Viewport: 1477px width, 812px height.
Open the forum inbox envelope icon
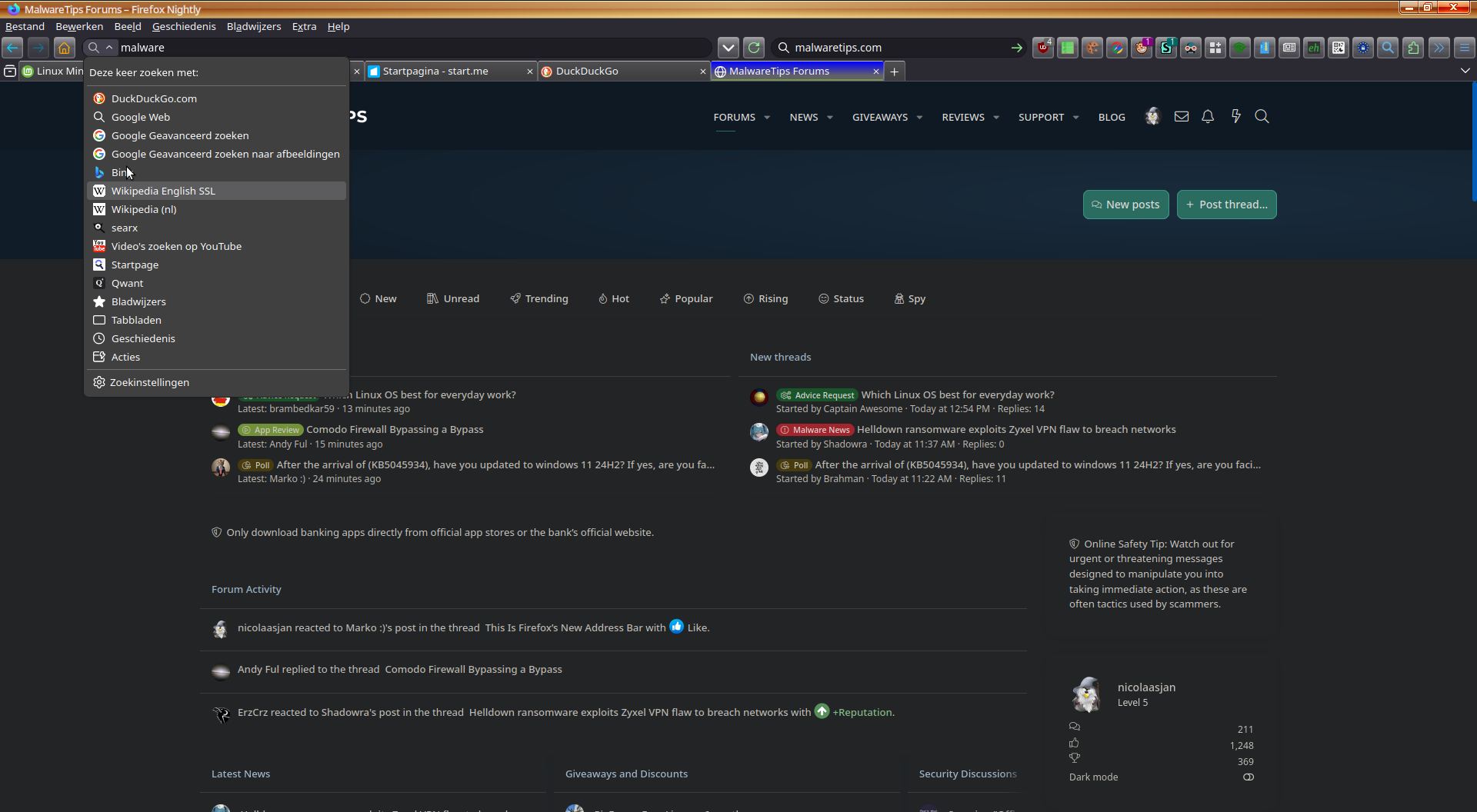(x=1182, y=117)
